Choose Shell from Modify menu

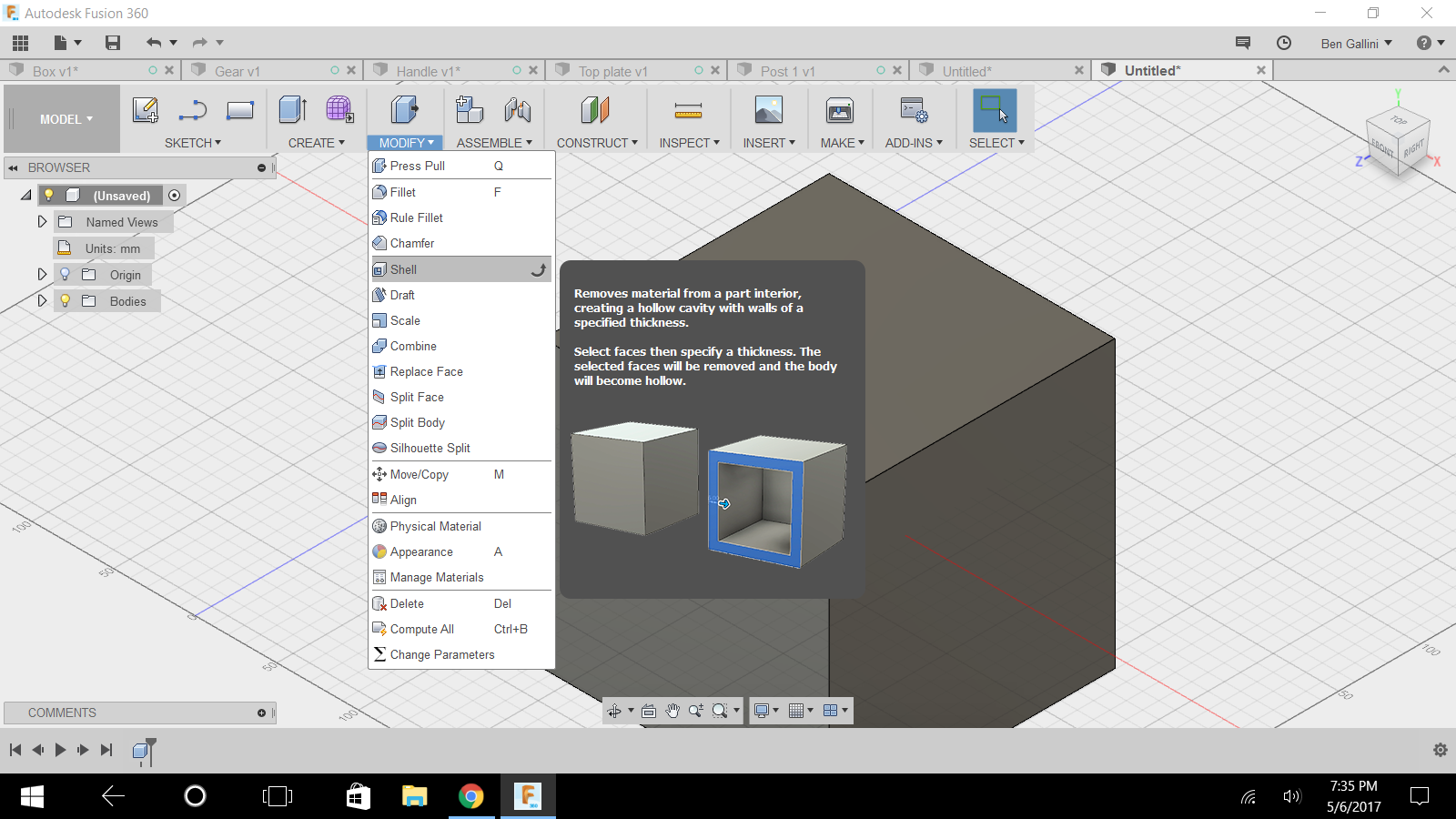point(461,269)
